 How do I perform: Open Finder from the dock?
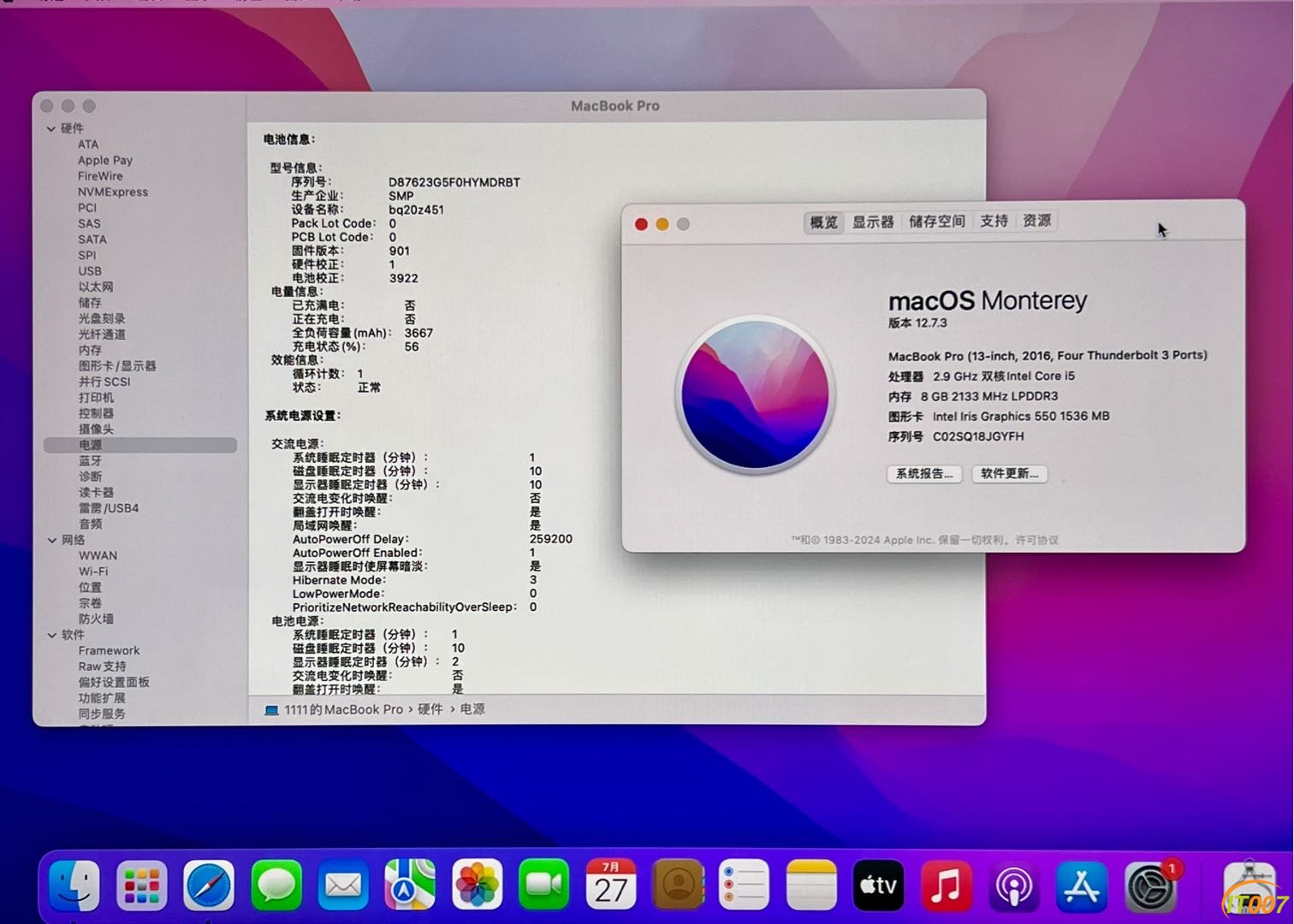pyautogui.click(x=74, y=885)
